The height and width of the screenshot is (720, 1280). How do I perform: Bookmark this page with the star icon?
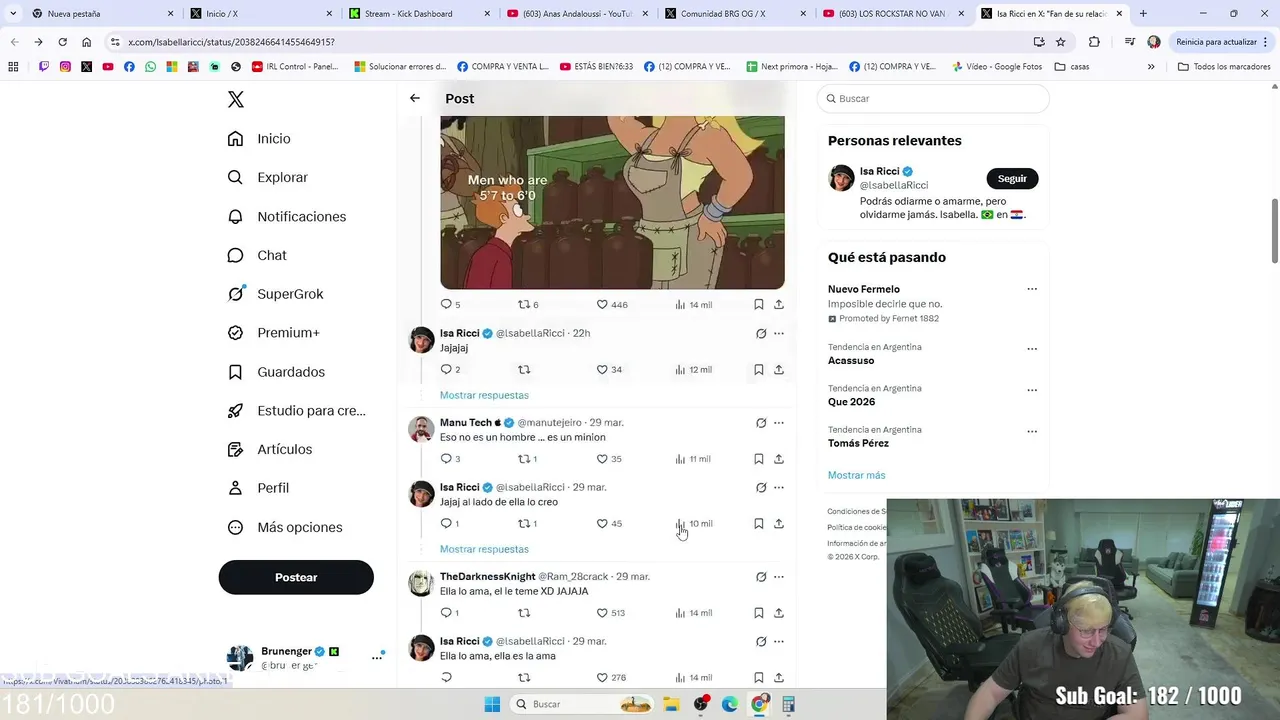click(x=1061, y=42)
